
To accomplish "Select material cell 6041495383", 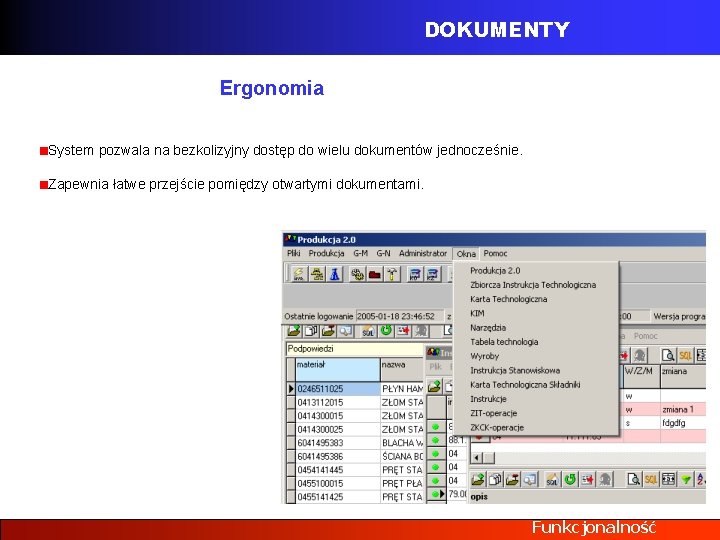I will pyautogui.click(x=337, y=443).
